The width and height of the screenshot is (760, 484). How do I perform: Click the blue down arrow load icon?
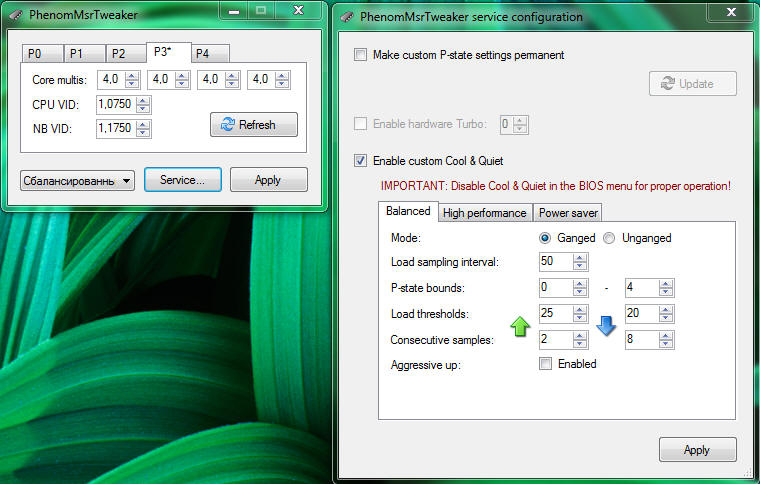(x=606, y=326)
